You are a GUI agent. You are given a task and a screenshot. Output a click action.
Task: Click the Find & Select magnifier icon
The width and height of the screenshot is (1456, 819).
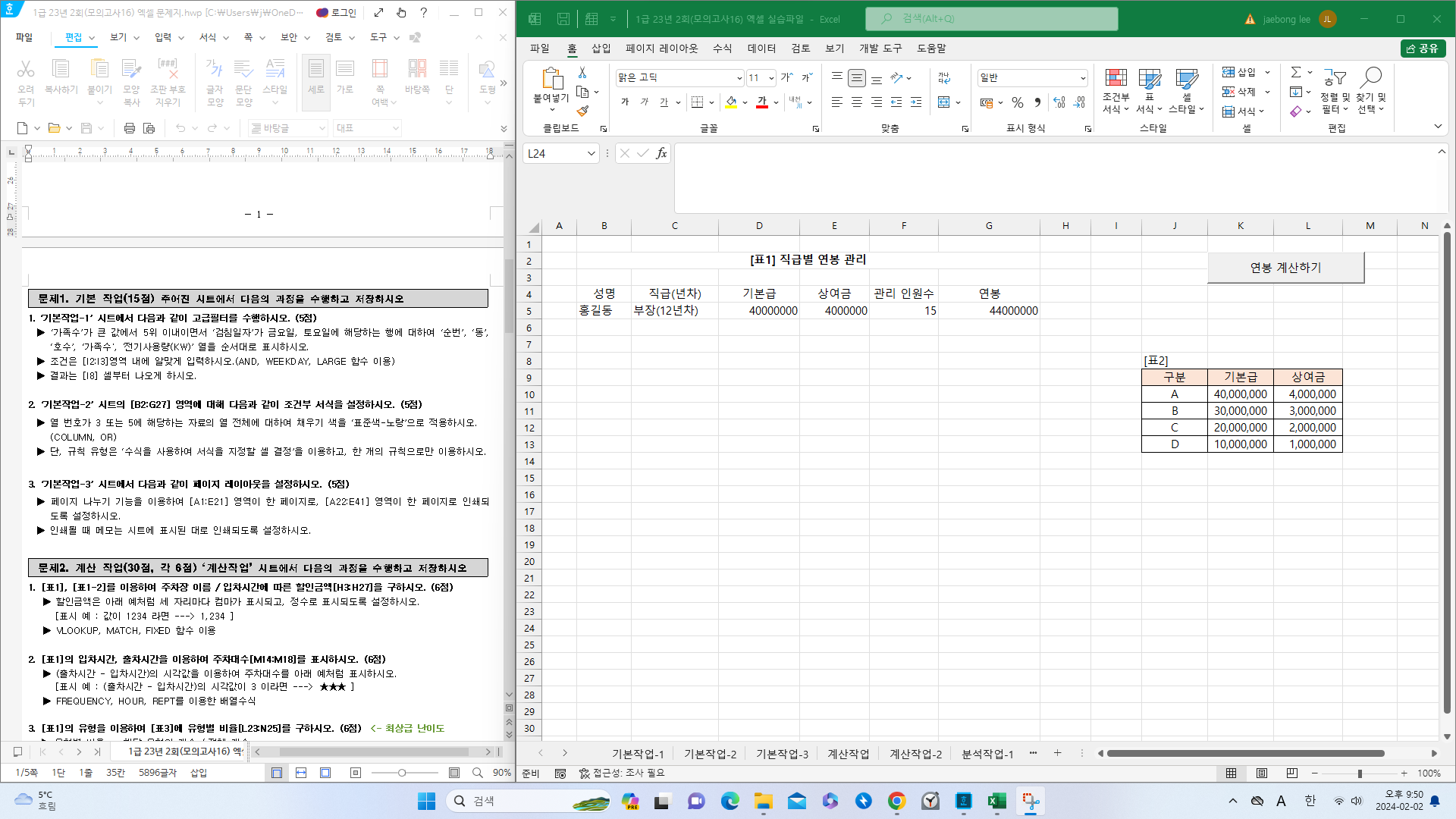coord(1371,77)
